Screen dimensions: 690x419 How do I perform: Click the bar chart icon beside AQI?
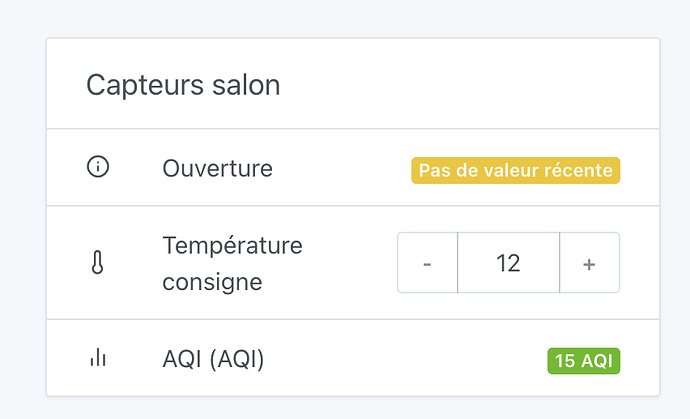98,358
